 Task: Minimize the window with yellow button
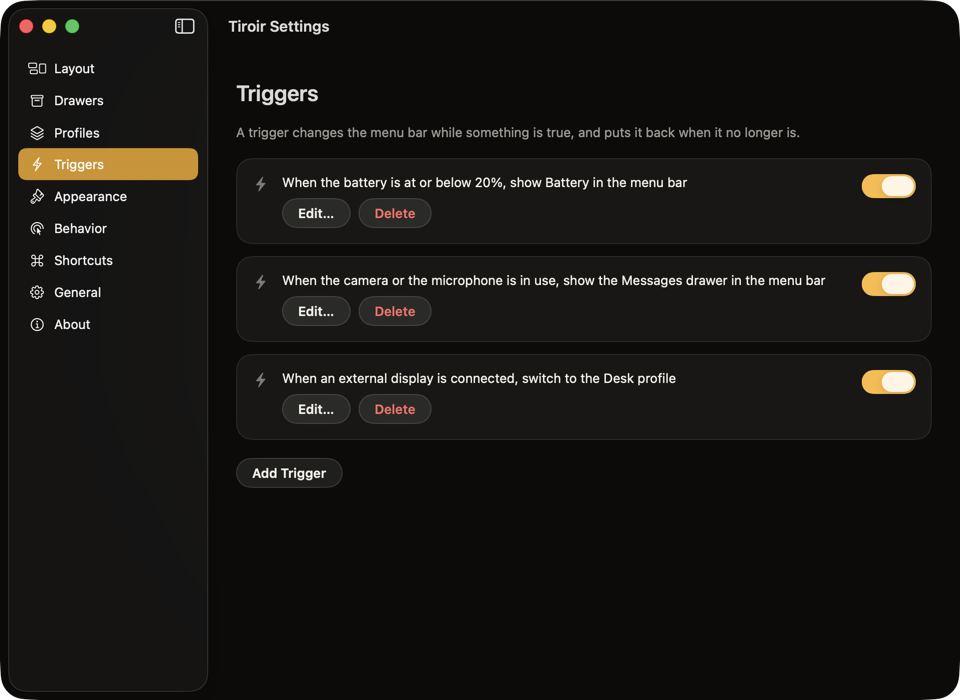click(49, 26)
